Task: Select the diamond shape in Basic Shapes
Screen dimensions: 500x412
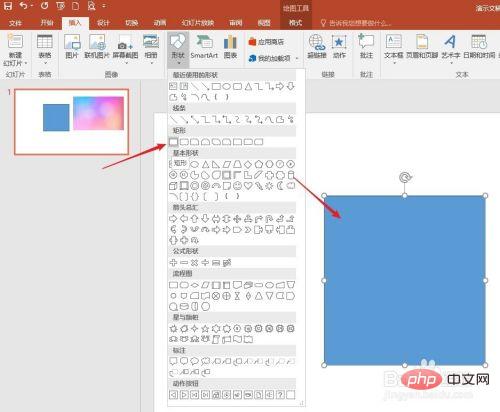Action: [x=248, y=164]
